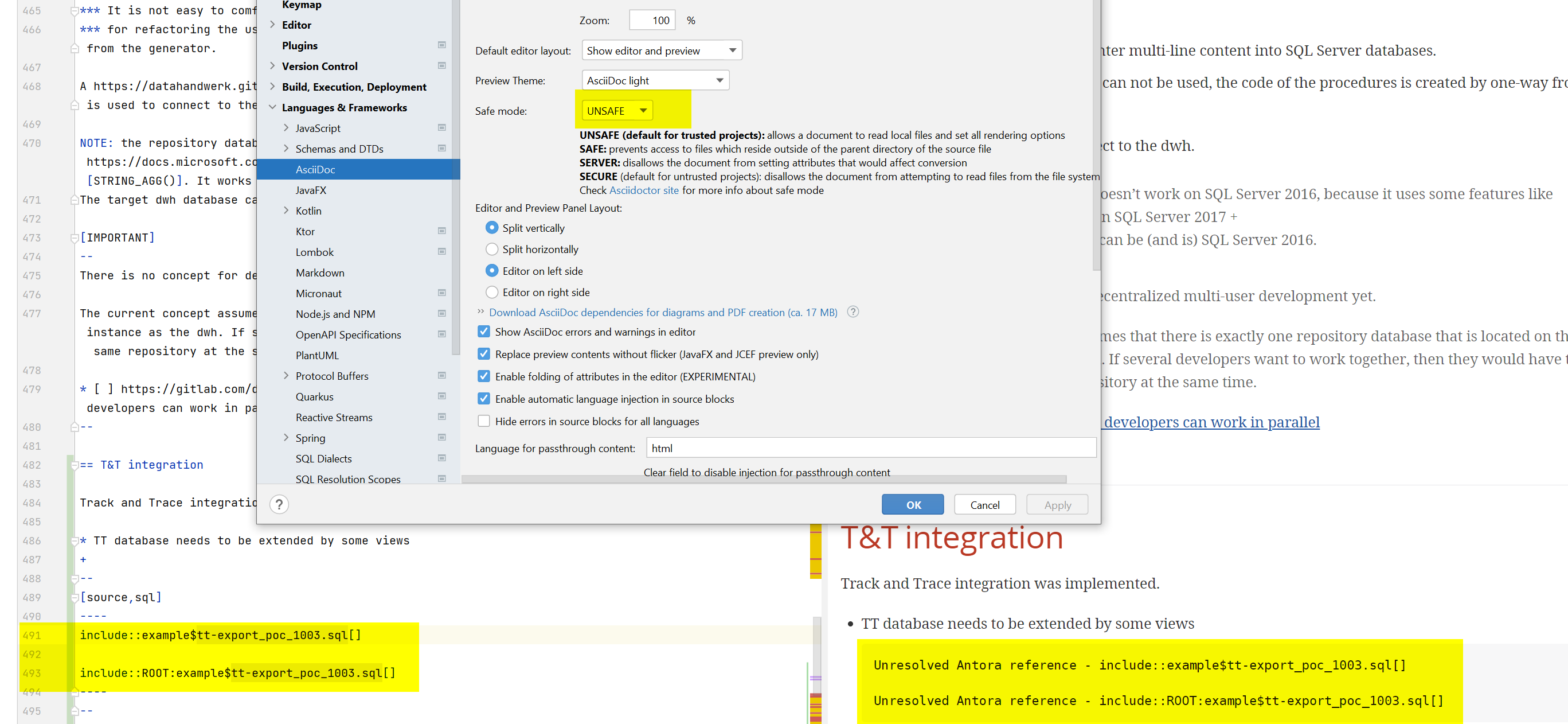This screenshot has width=1568, height=724.
Task: Open the Asciidoctor site link
Action: tap(644, 190)
